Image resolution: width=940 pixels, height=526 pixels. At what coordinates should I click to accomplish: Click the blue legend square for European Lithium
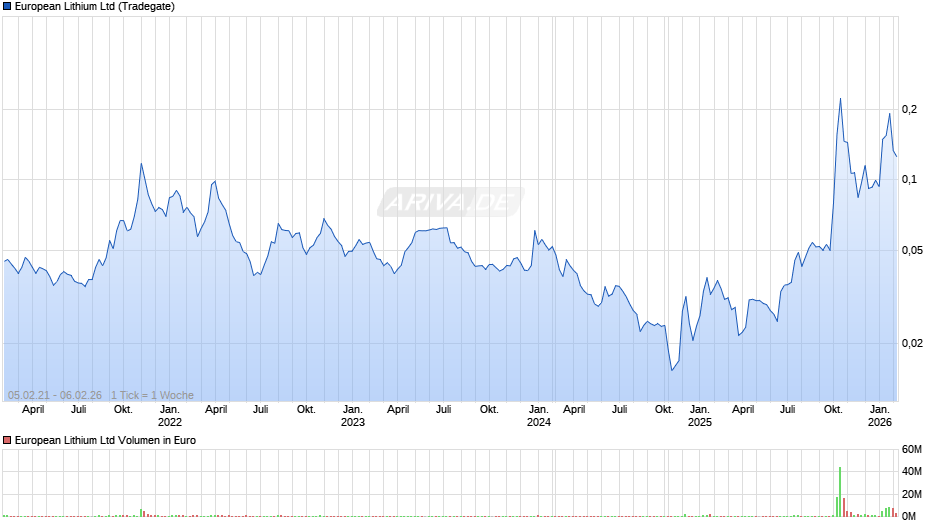[x=7, y=7]
